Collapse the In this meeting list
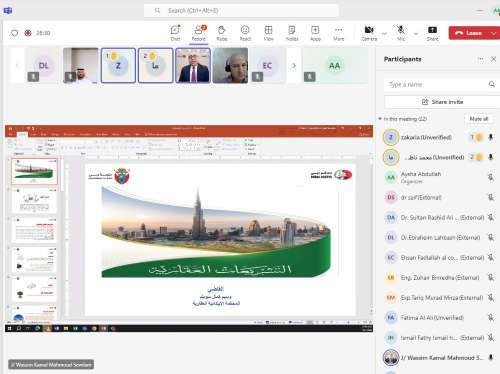Image resolution: width=500 pixels, height=374 pixels. (x=380, y=119)
